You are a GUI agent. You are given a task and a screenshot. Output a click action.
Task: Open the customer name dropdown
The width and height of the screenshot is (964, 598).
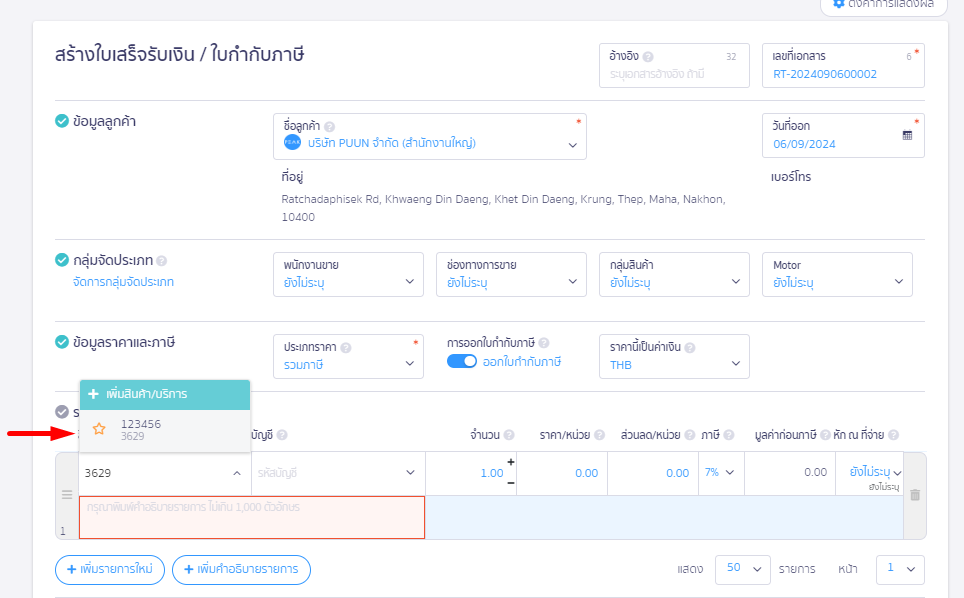click(573, 144)
